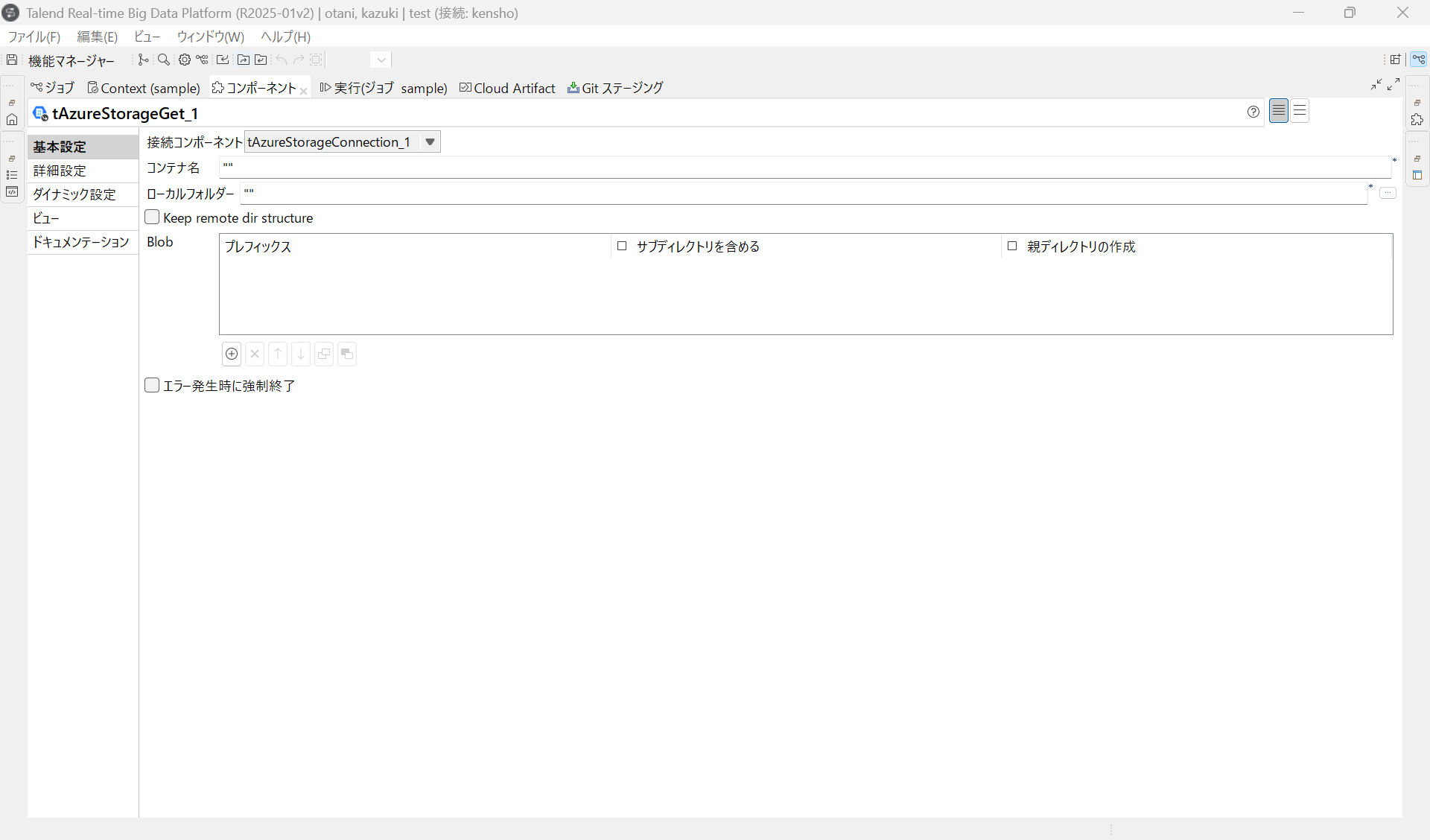Click the maximize panel arrows icon
1430x840 pixels.
point(1394,84)
